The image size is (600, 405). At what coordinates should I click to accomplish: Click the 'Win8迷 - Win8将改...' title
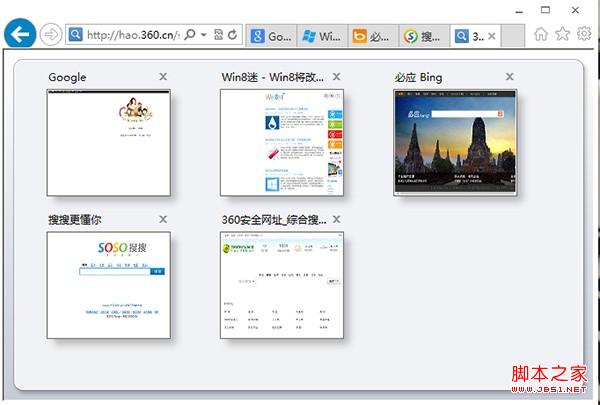273,77
